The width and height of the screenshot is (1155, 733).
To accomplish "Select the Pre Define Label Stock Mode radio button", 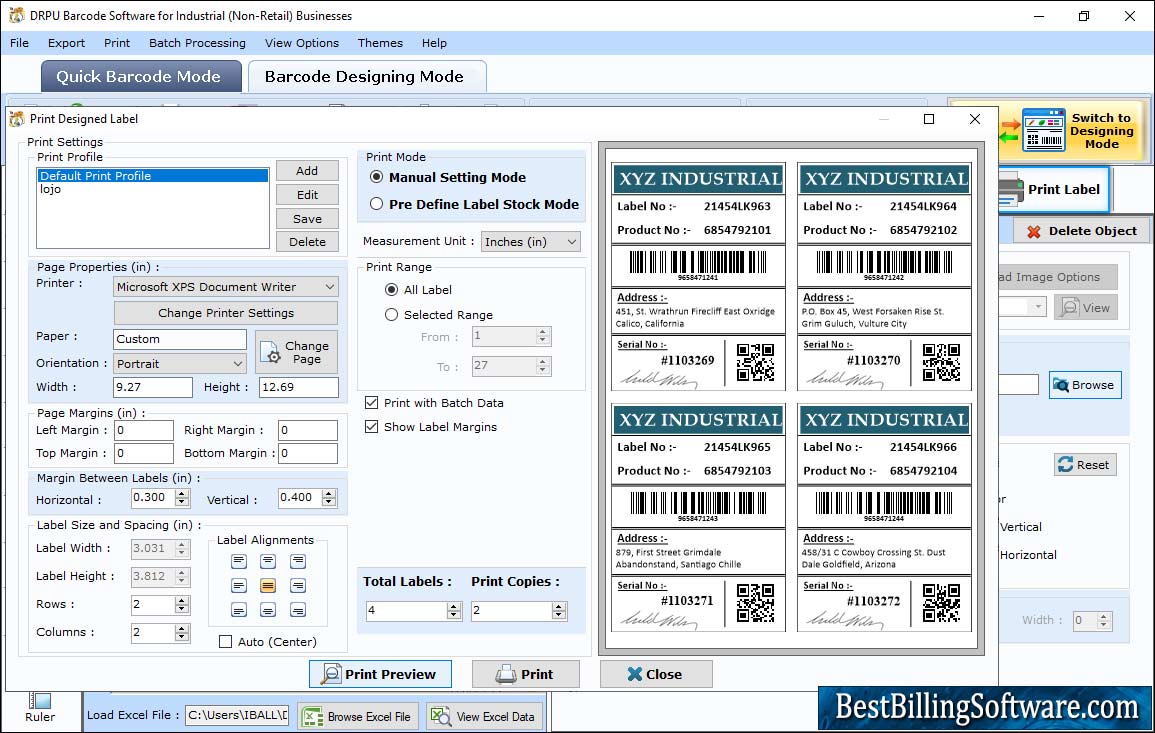I will 377,204.
